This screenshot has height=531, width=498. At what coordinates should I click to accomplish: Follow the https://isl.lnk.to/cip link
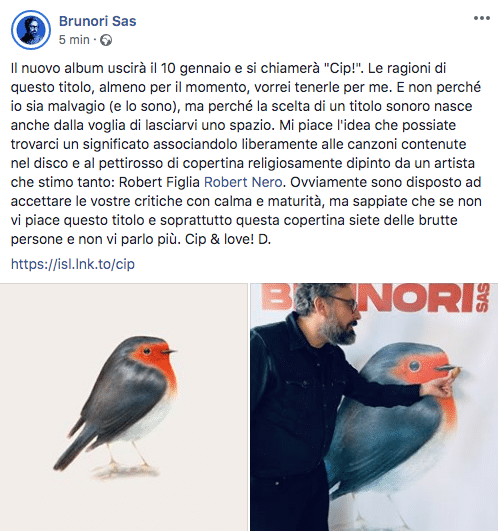click(x=73, y=264)
